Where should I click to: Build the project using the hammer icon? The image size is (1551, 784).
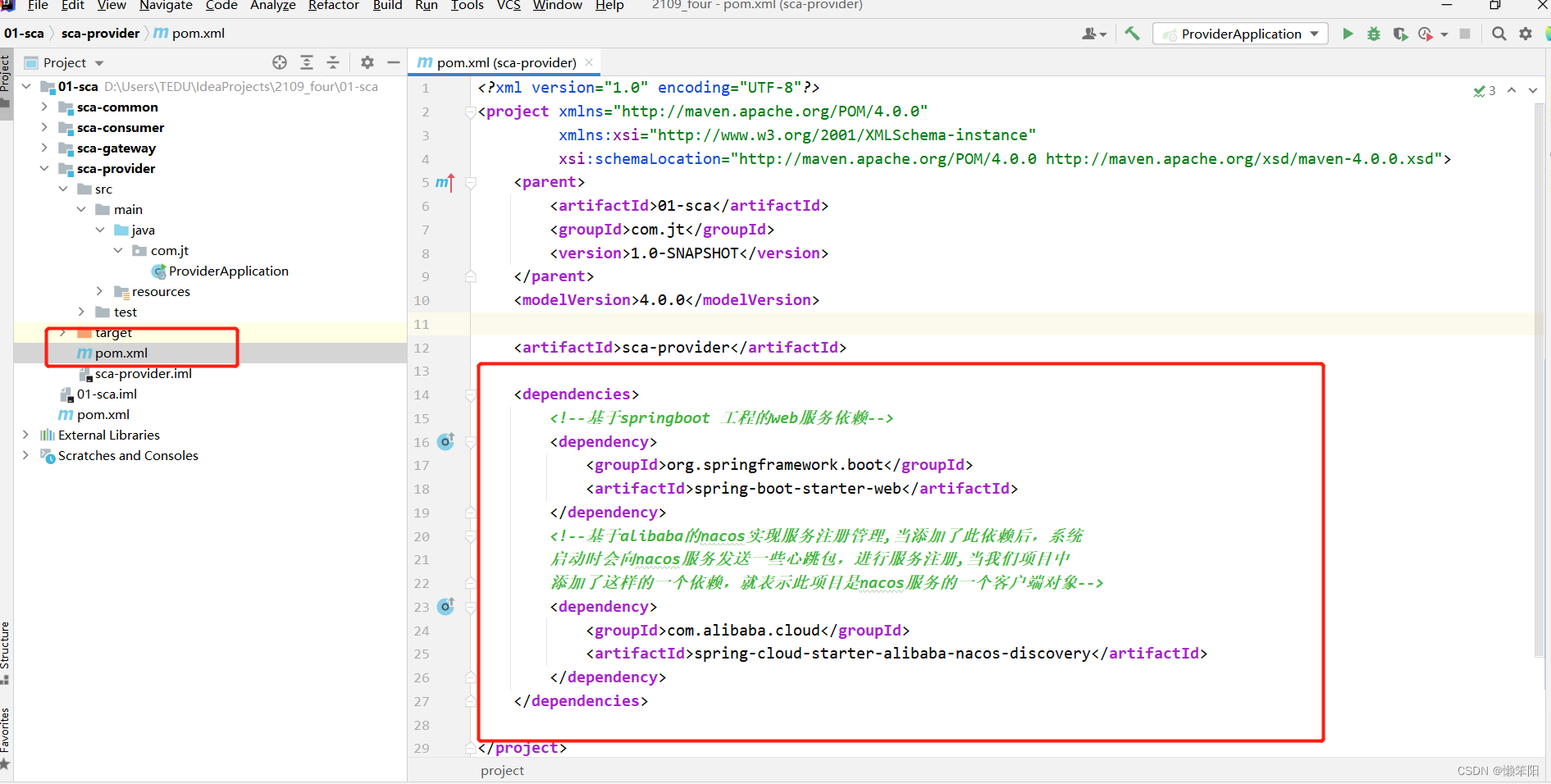(x=1132, y=34)
